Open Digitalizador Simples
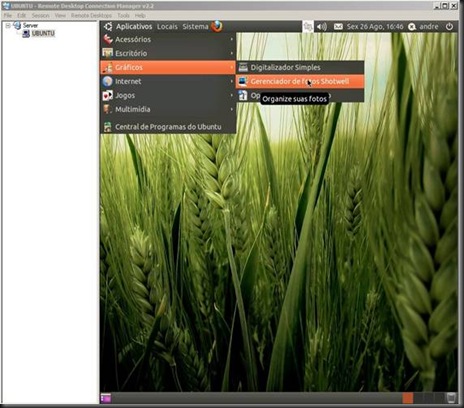Screen dimensions: 464x408 [x=300, y=67]
